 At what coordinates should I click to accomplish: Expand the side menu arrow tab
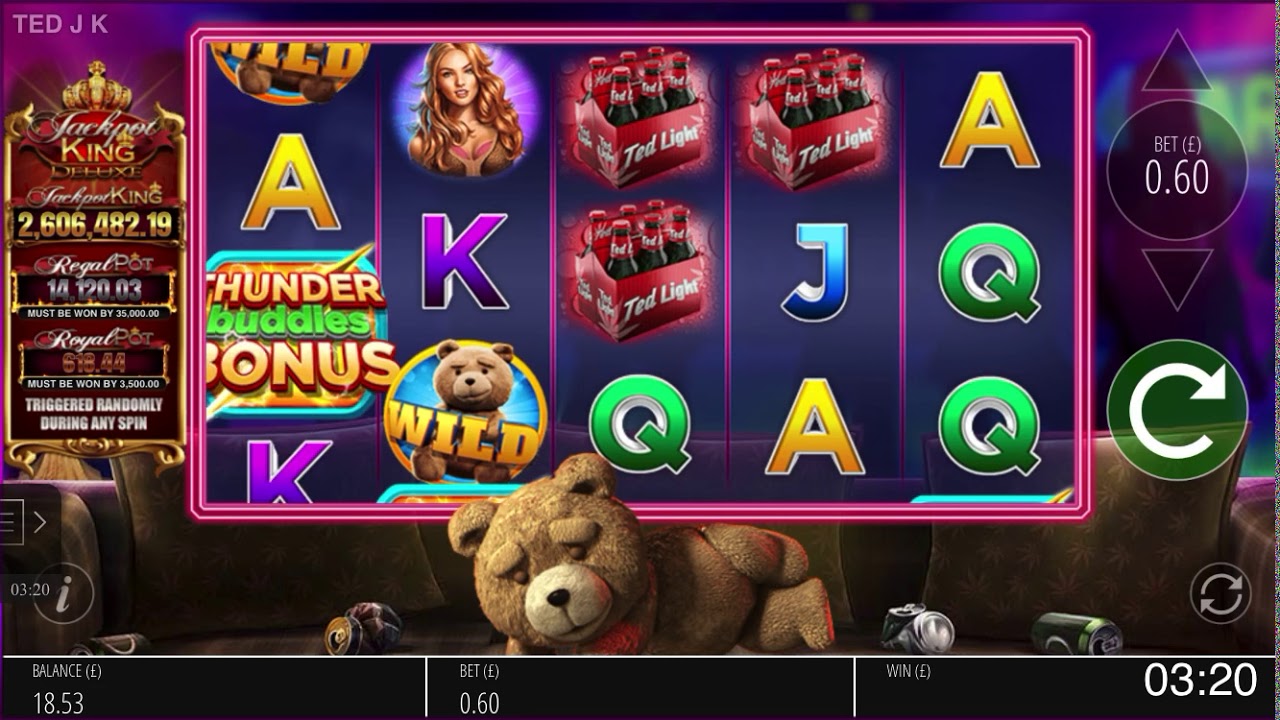(x=28, y=522)
